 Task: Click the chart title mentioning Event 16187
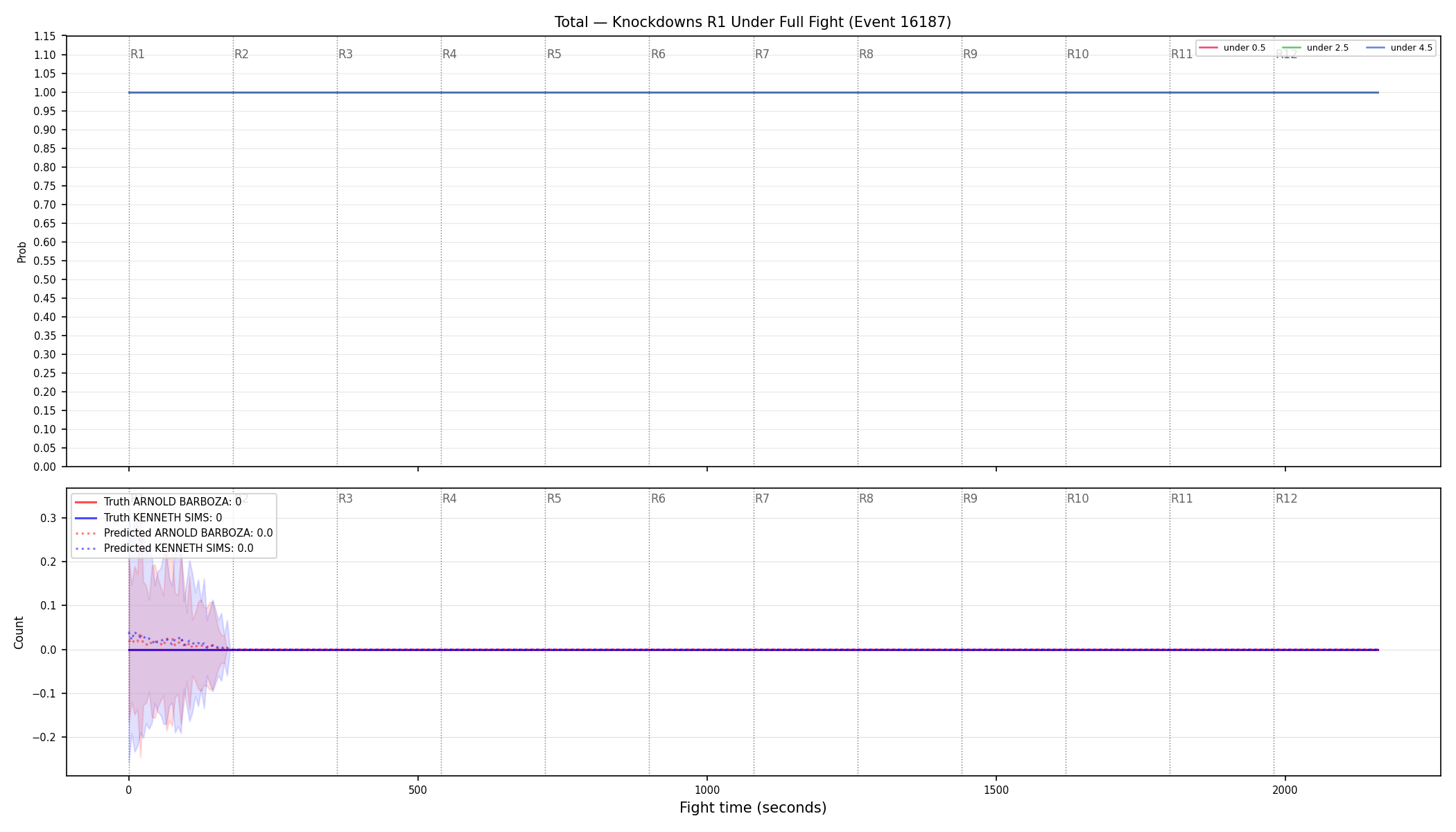(753, 22)
